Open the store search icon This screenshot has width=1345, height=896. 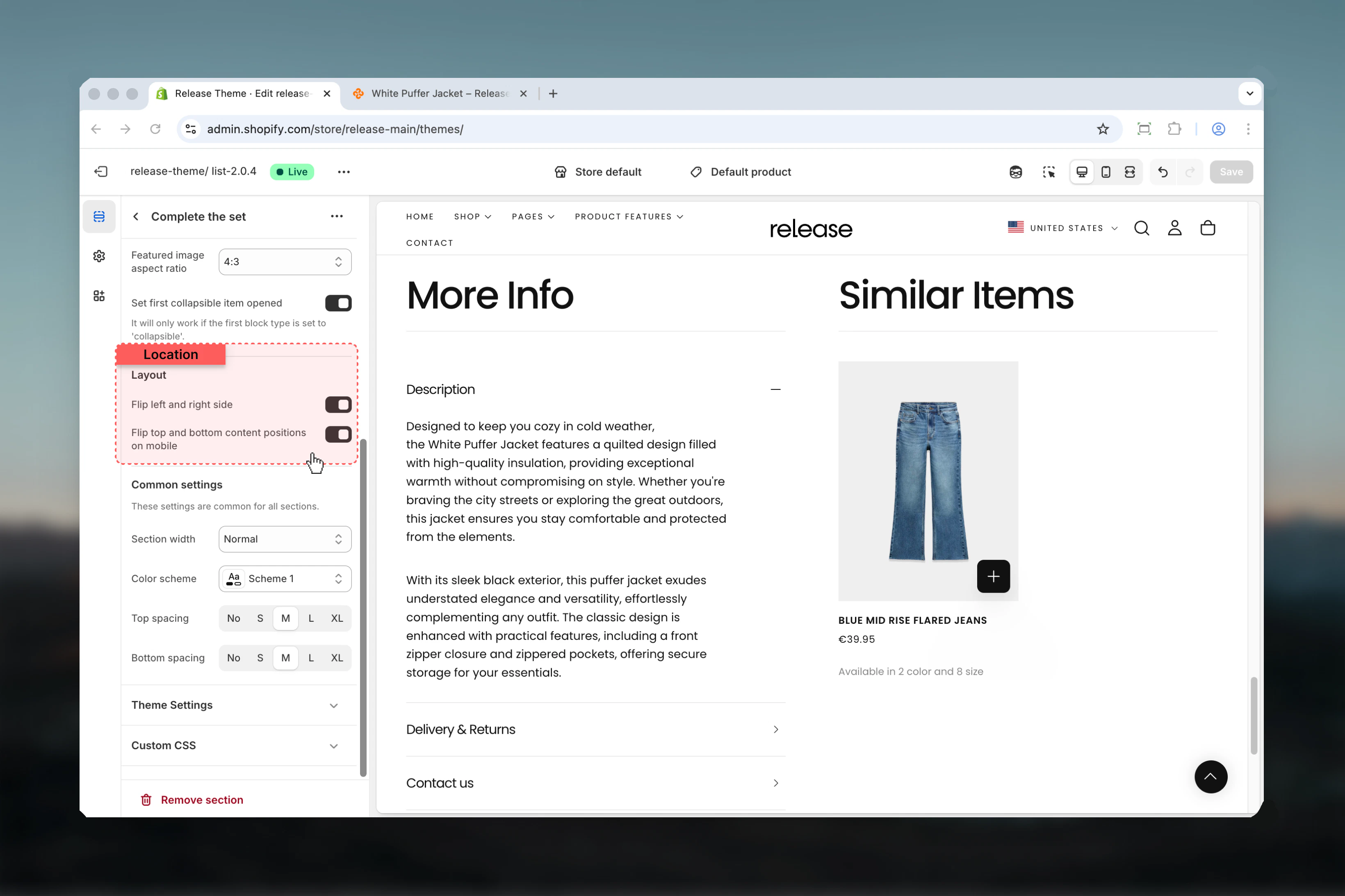click(x=1142, y=228)
